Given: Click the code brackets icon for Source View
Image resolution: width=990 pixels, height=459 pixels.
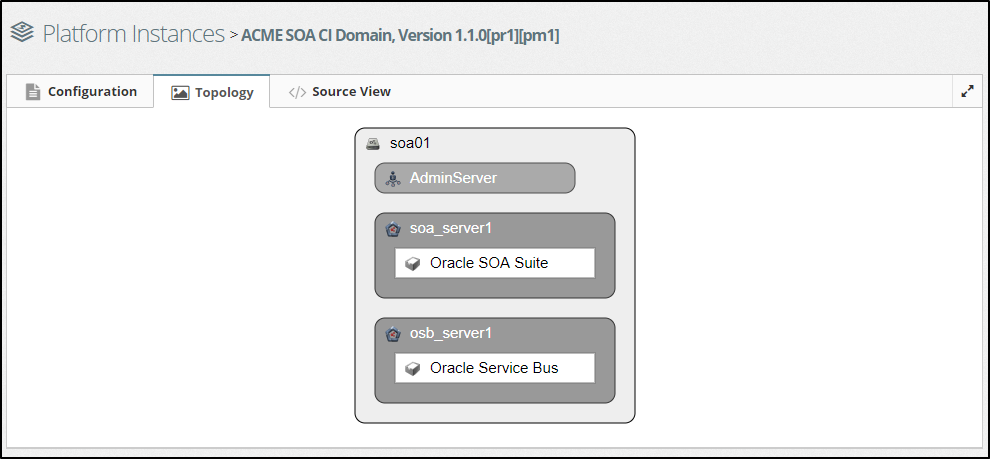Looking at the screenshot, I should (297, 92).
